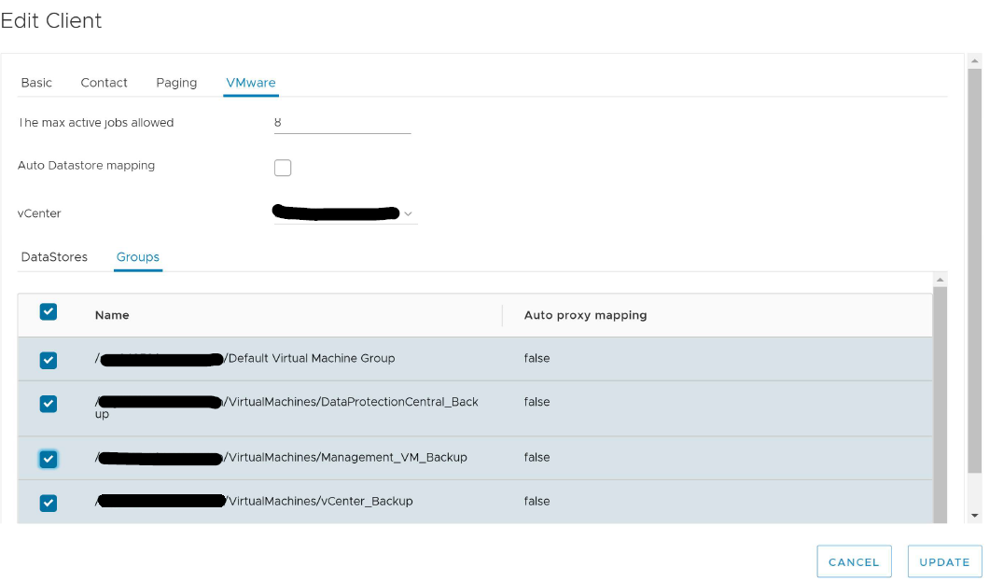Image resolution: width=987 pixels, height=582 pixels.
Task: Switch to the DataStores tab
Action: click(54, 257)
